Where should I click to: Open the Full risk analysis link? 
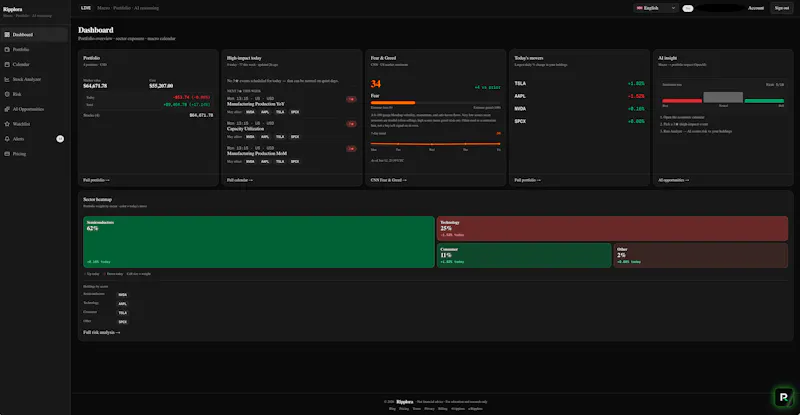102,332
